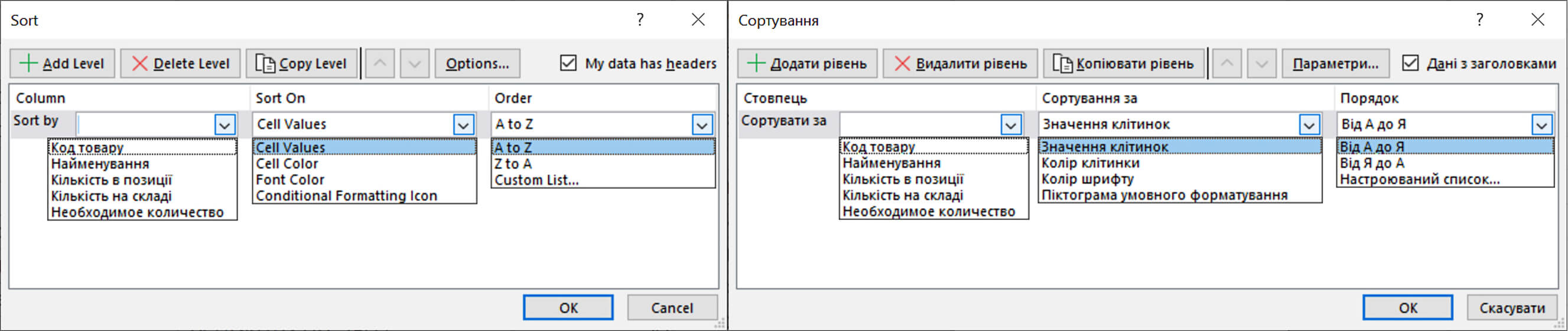Toggle Дані з заголовками checkbox
The height and width of the screenshot is (331, 1568).
click(1410, 63)
